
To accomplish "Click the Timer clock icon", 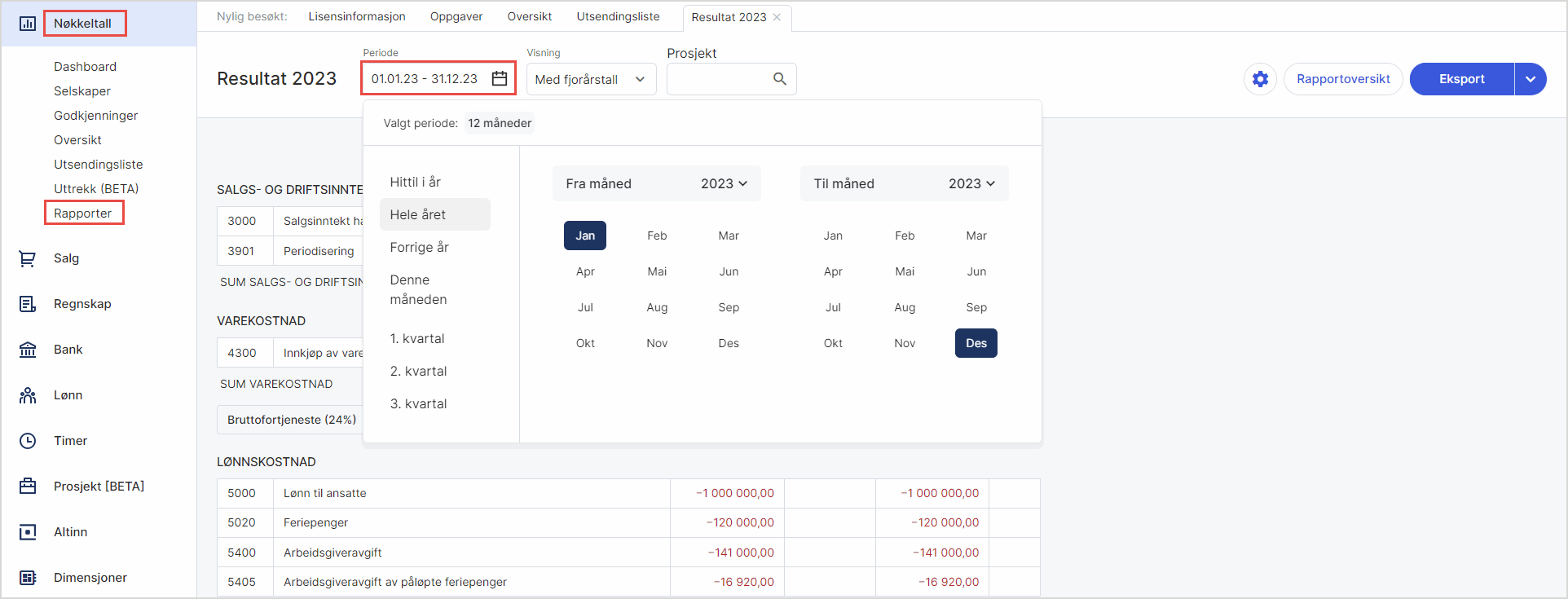I will coord(28,441).
